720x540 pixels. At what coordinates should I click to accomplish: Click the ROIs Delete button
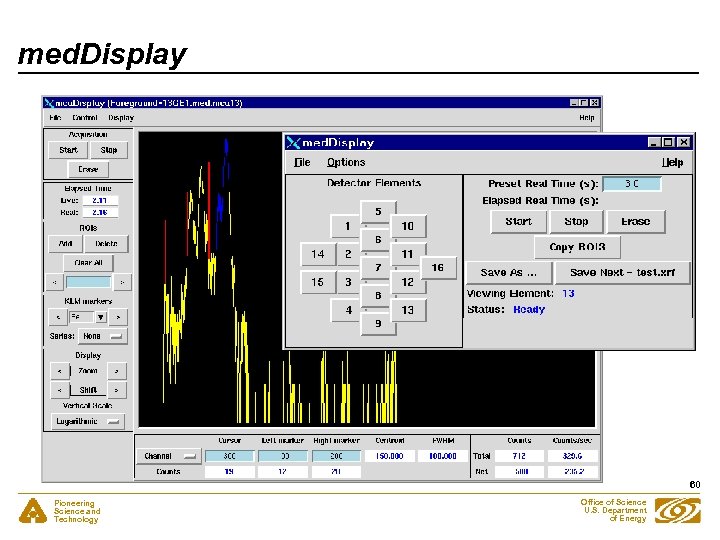(107, 244)
